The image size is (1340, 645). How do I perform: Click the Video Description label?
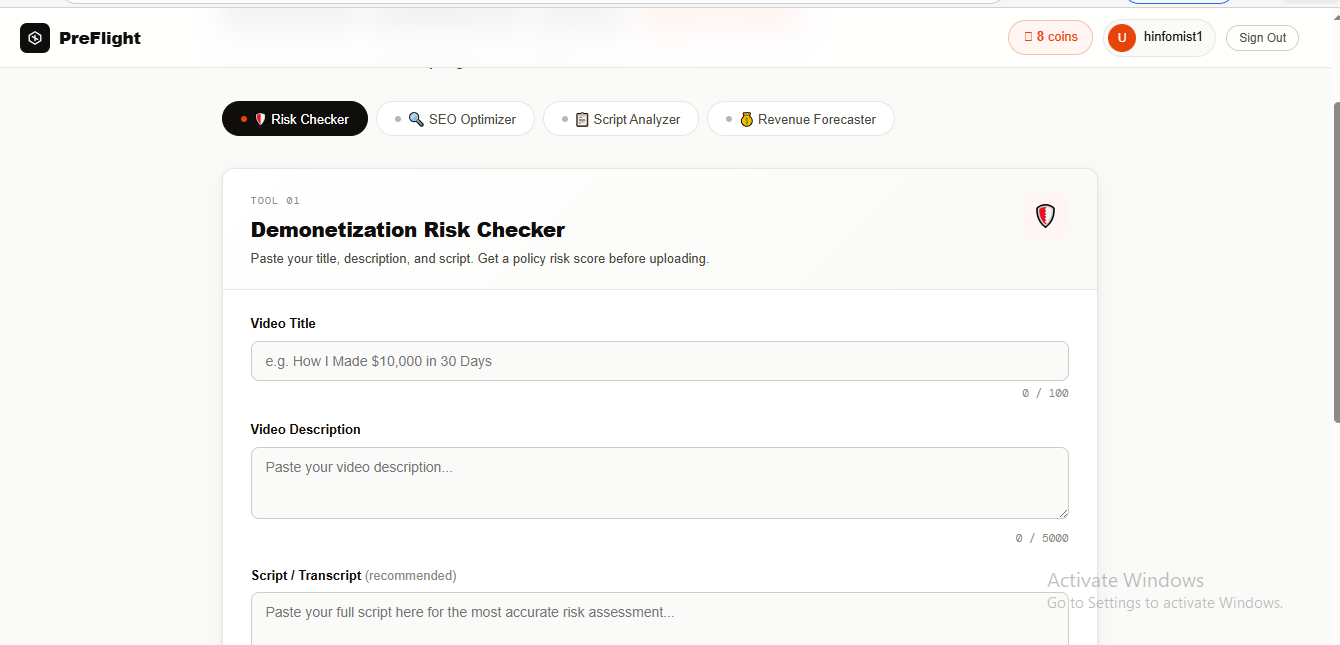[306, 429]
